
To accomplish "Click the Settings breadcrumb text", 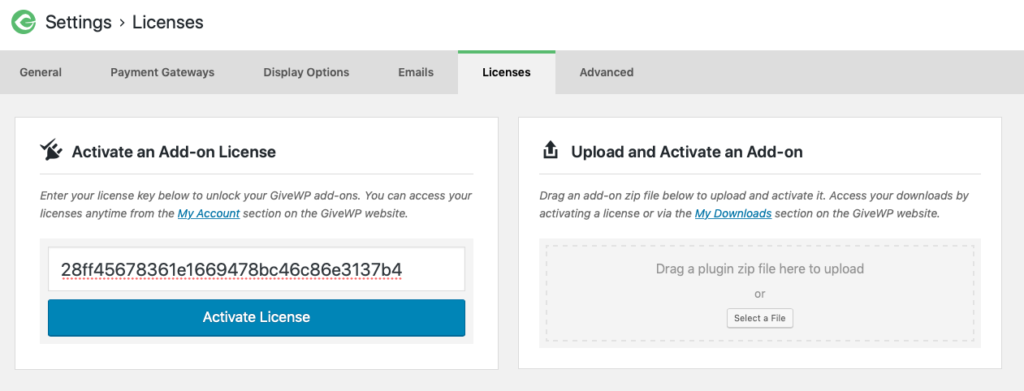I will (x=78, y=23).
